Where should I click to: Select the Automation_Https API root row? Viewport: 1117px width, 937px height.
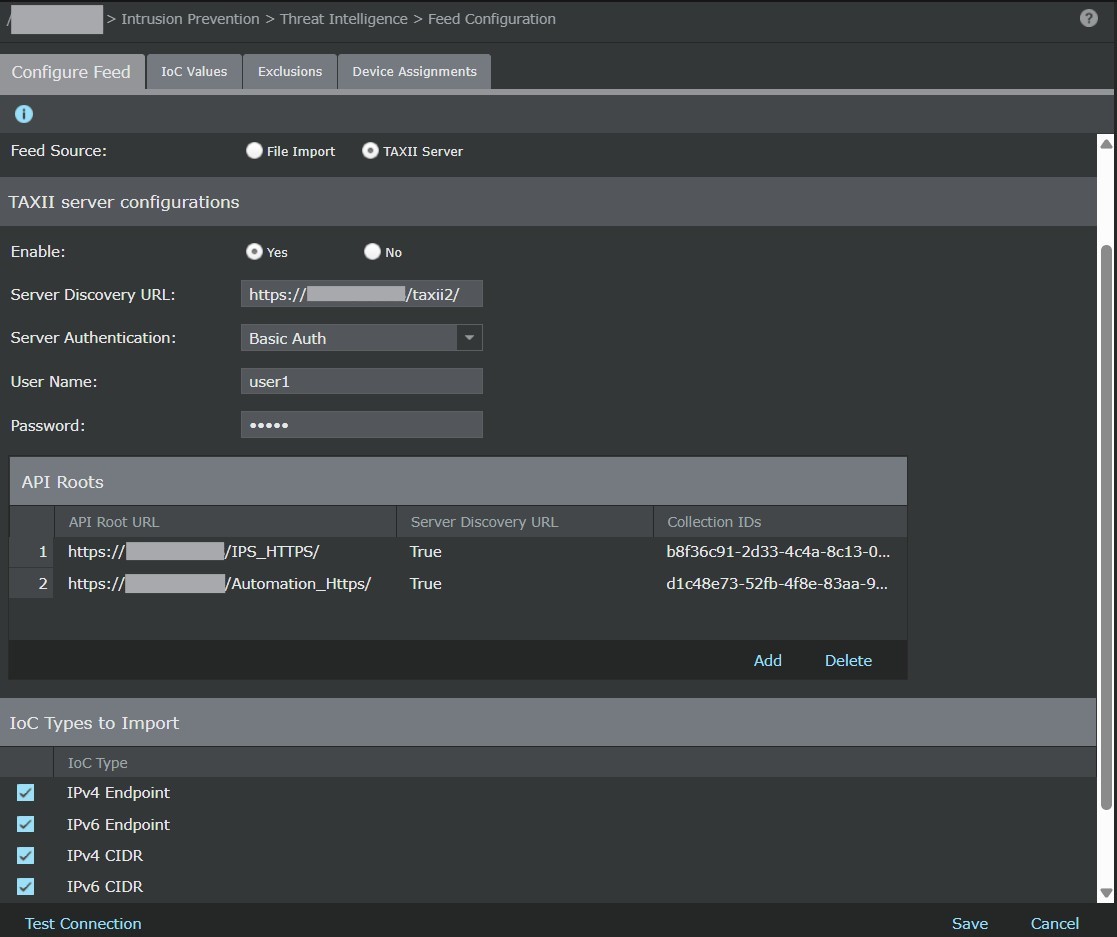click(x=458, y=584)
